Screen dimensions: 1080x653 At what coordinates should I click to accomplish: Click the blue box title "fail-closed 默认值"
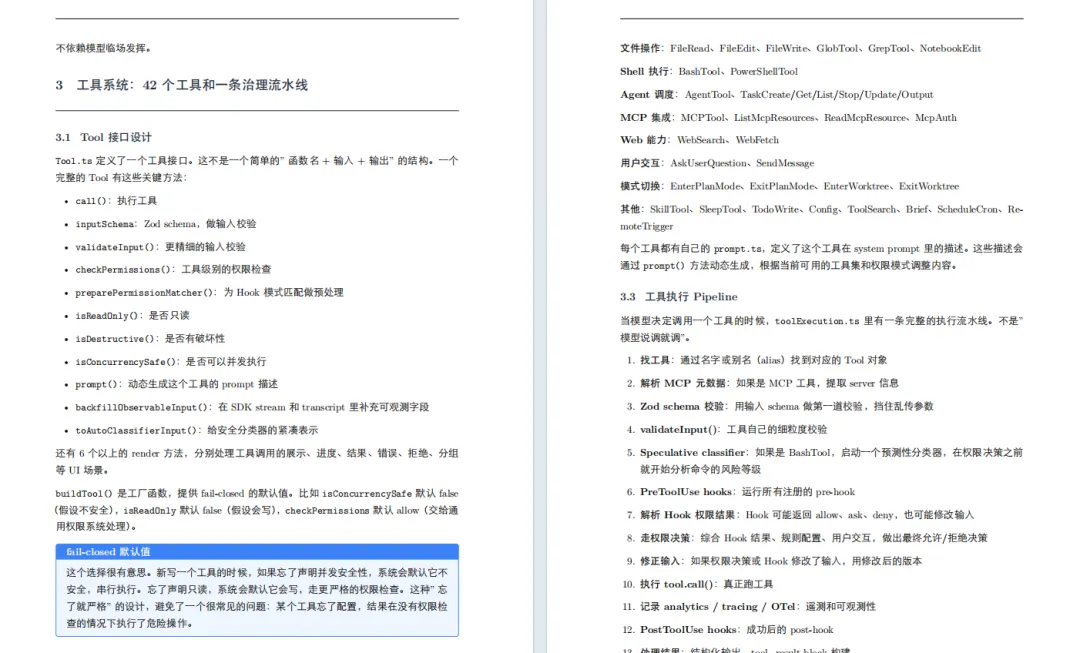click(108, 552)
